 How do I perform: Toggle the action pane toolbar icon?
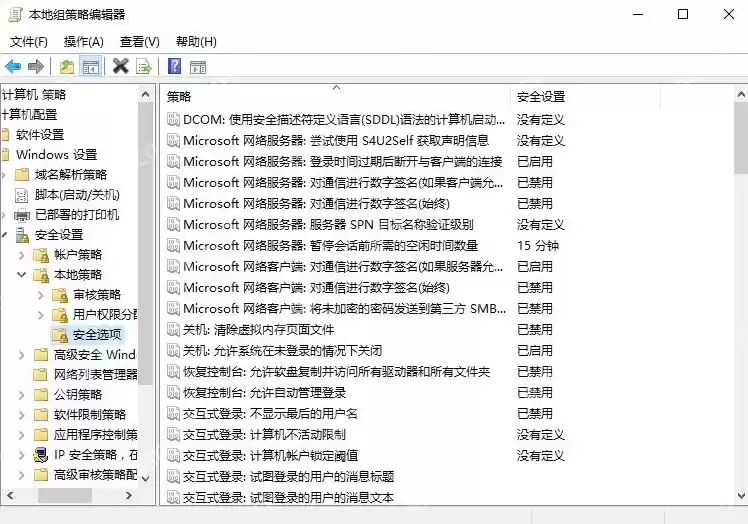(x=197, y=67)
